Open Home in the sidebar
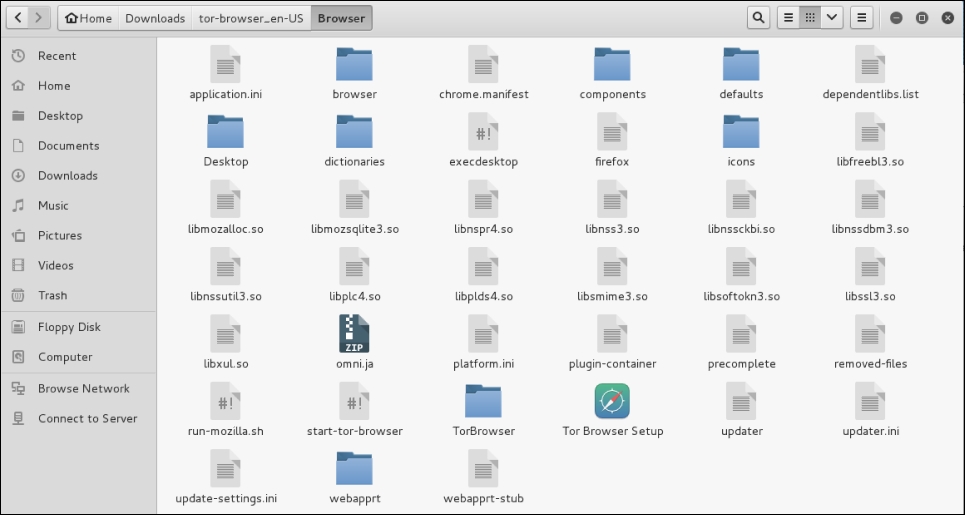This screenshot has width=965, height=515. coord(78,86)
